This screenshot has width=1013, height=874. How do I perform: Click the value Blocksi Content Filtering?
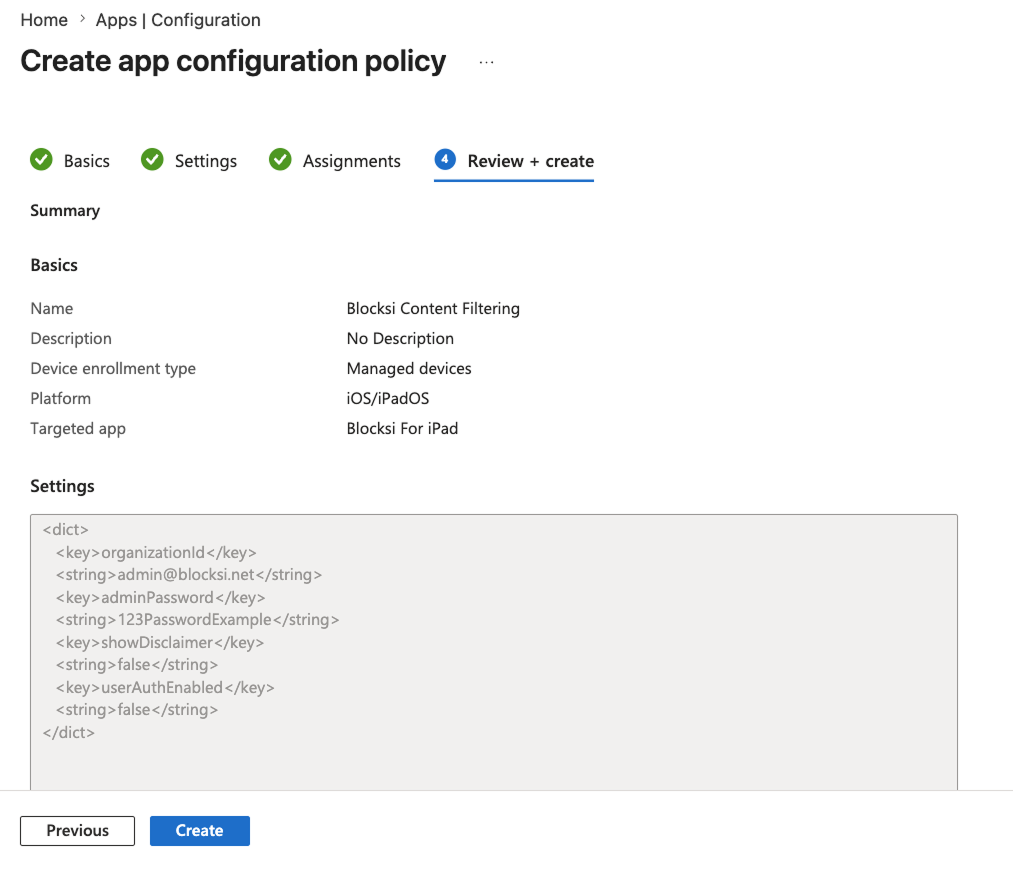pyautogui.click(x=433, y=308)
